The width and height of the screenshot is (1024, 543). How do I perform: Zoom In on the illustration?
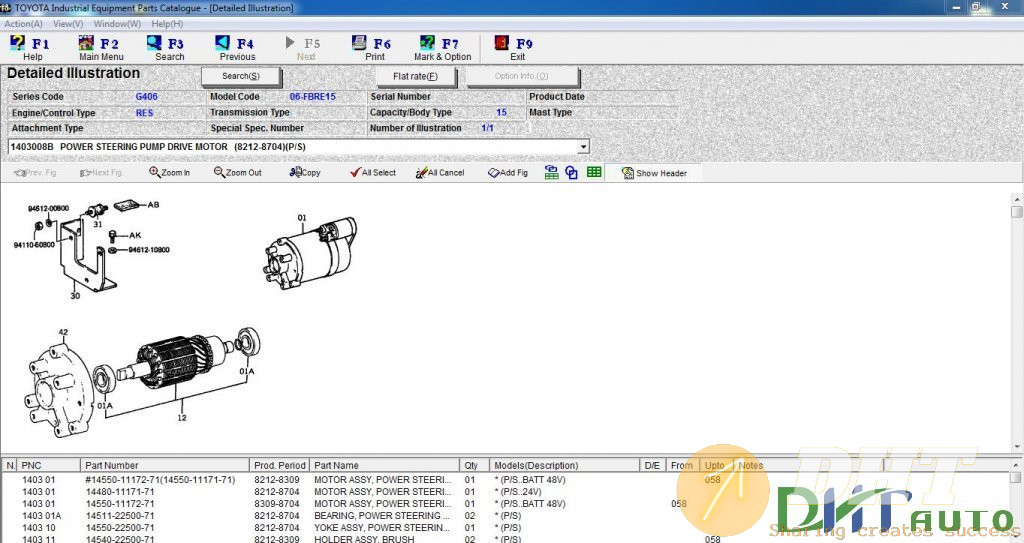click(169, 173)
